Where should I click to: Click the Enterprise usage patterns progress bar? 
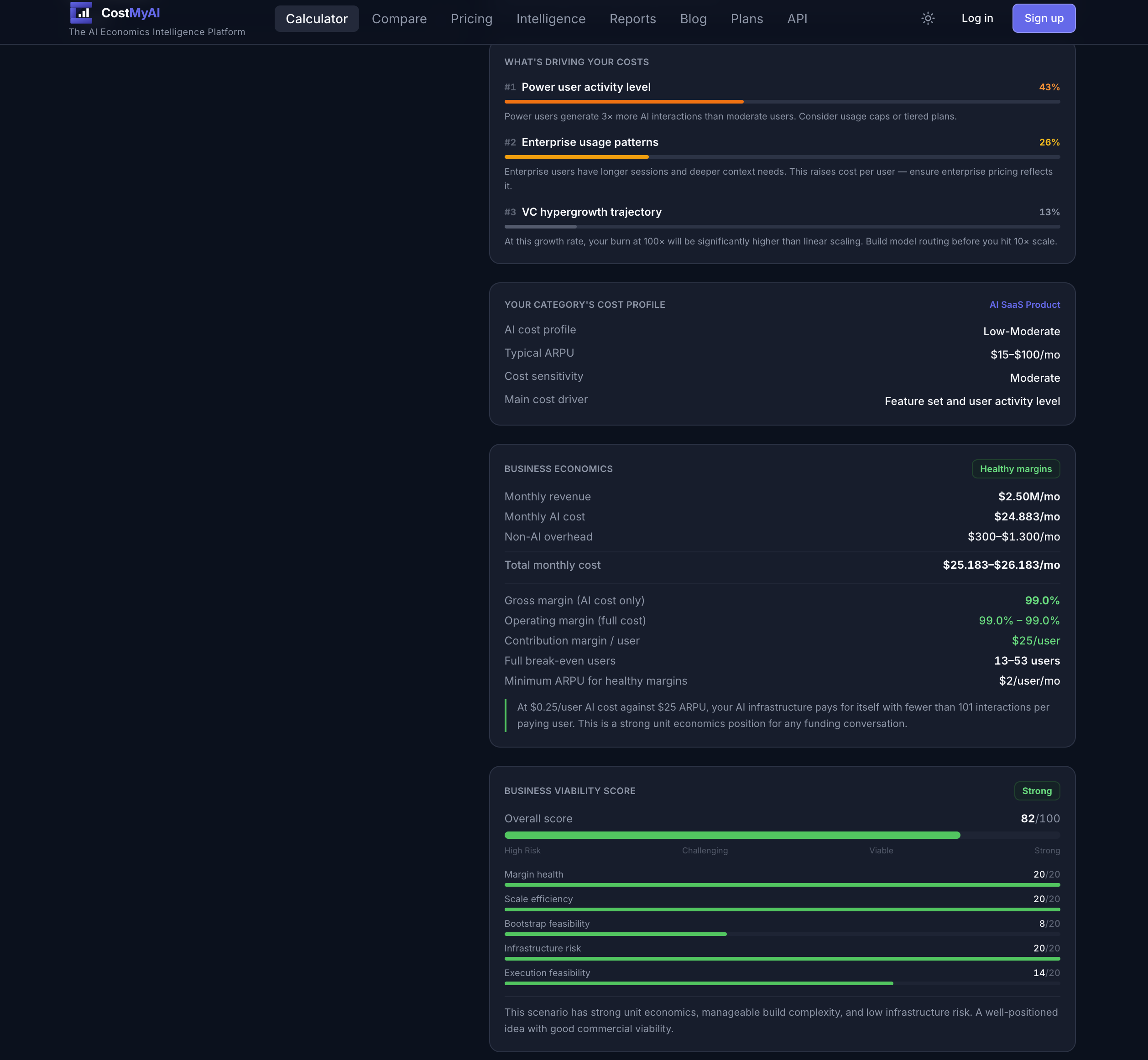click(782, 156)
